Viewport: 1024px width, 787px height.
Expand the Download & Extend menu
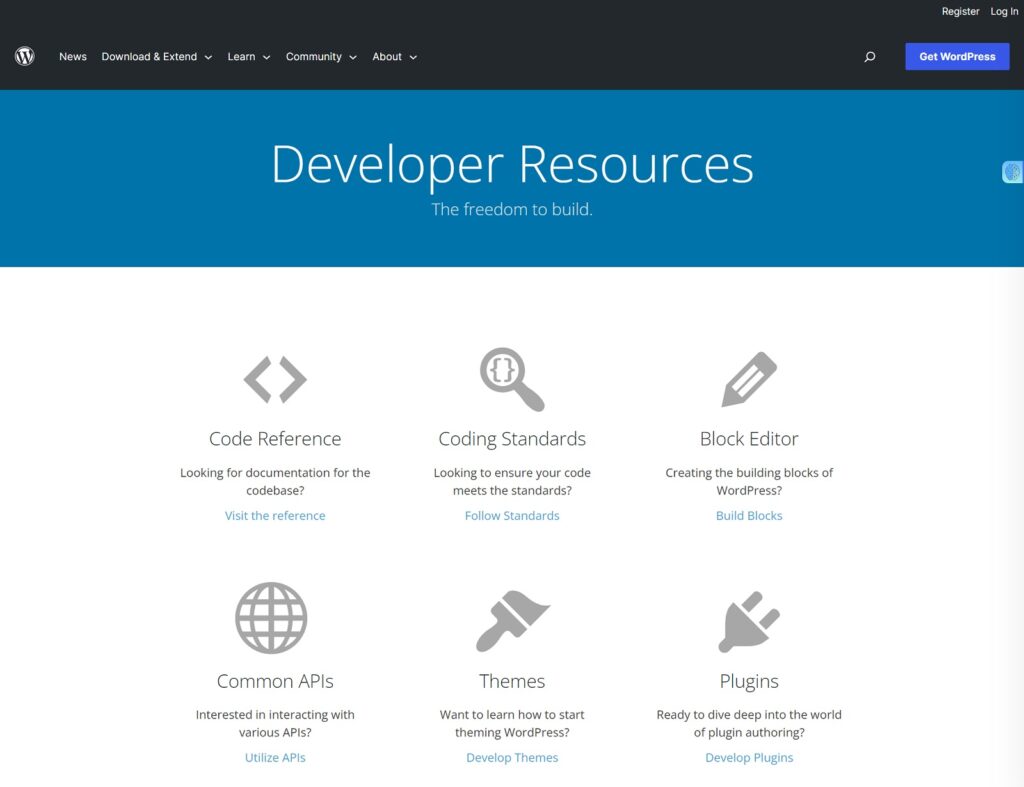click(157, 57)
